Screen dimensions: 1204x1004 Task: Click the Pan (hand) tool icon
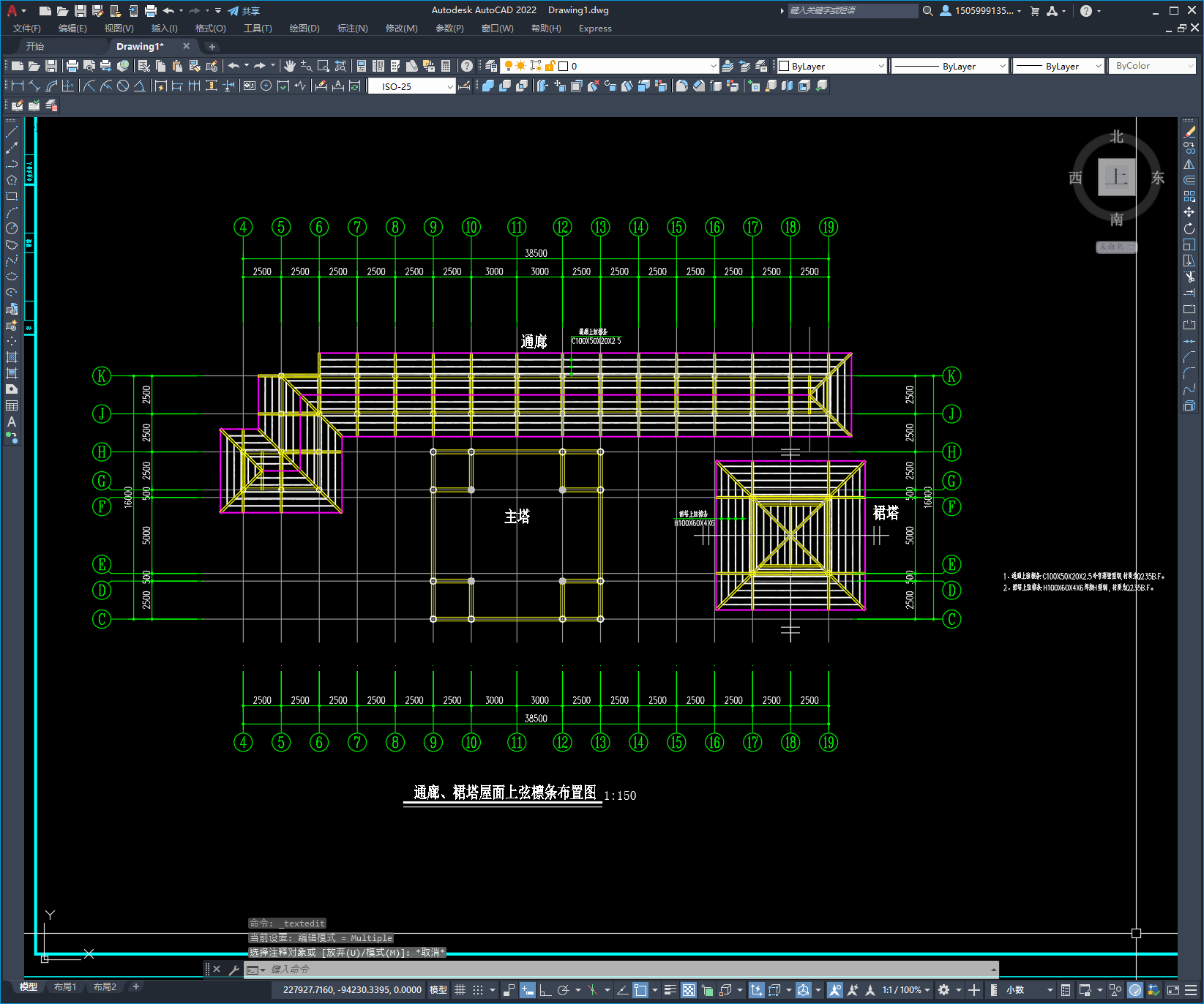click(290, 66)
